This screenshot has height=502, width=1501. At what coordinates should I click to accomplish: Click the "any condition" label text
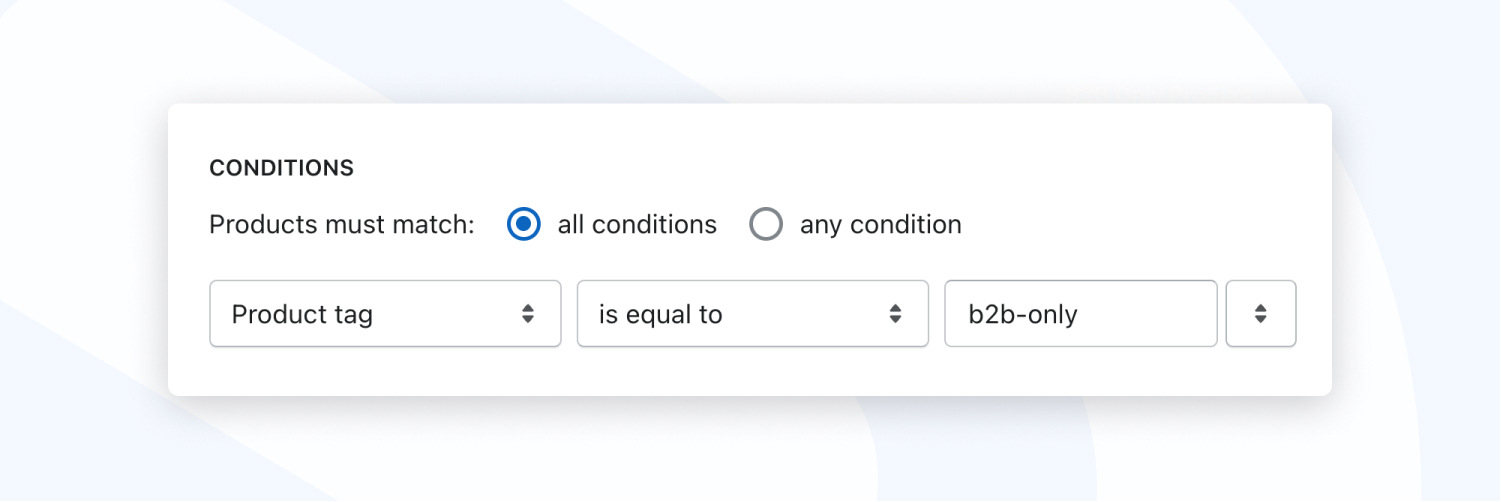(880, 224)
